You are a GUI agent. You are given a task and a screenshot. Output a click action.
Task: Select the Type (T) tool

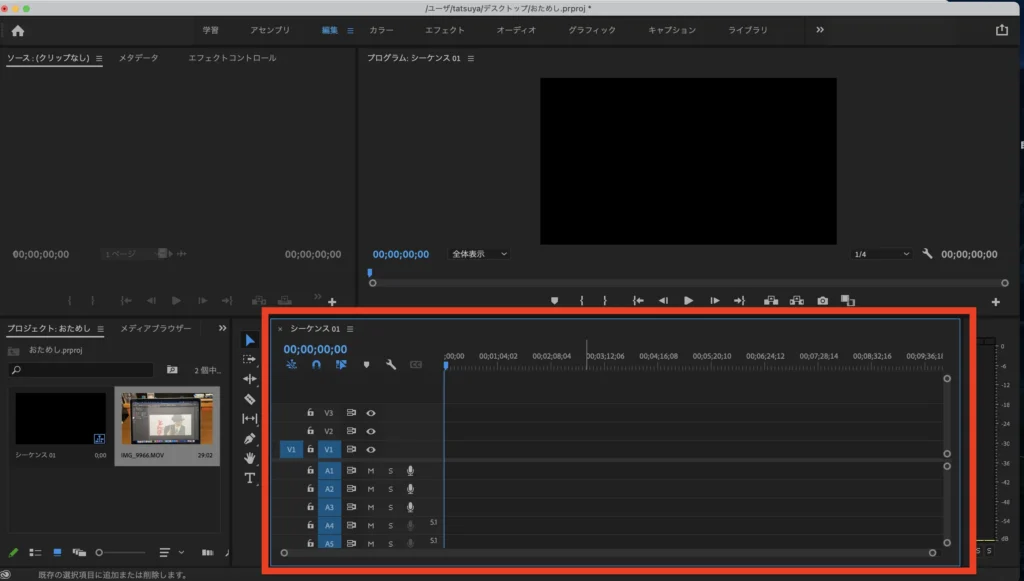click(x=250, y=478)
